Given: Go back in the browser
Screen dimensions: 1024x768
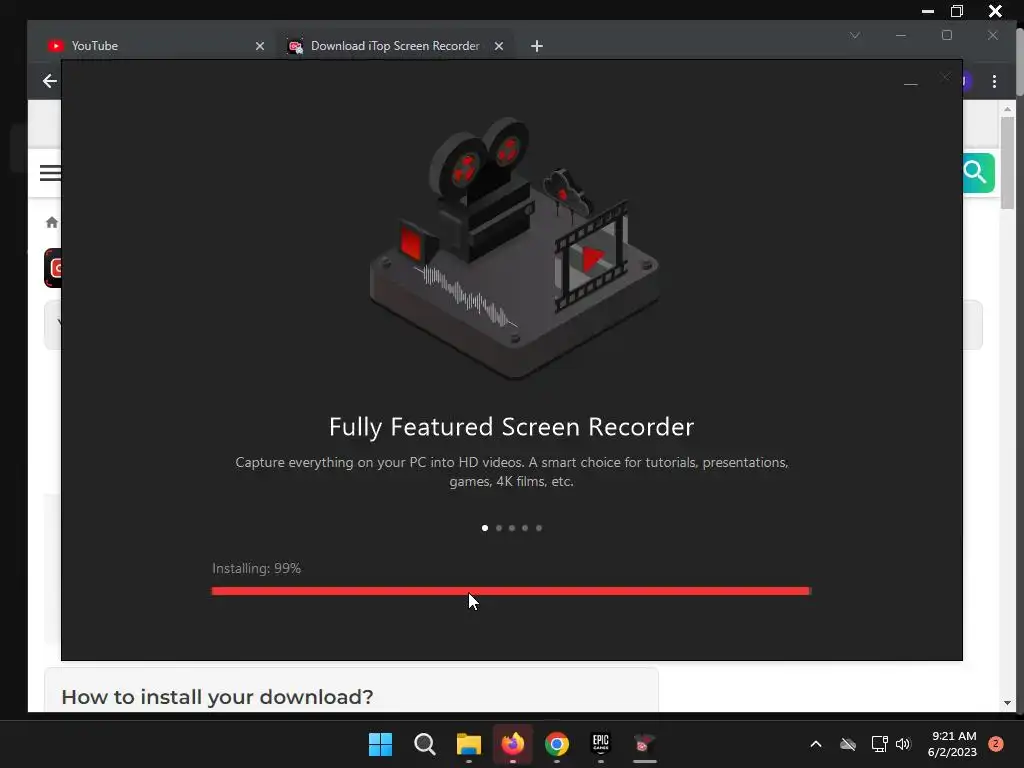Looking at the screenshot, I should tap(50, 81).
